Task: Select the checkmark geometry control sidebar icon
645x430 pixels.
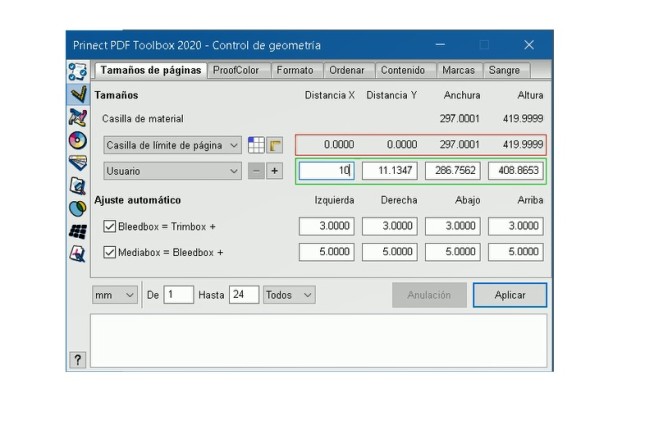Action: (77, 94)
